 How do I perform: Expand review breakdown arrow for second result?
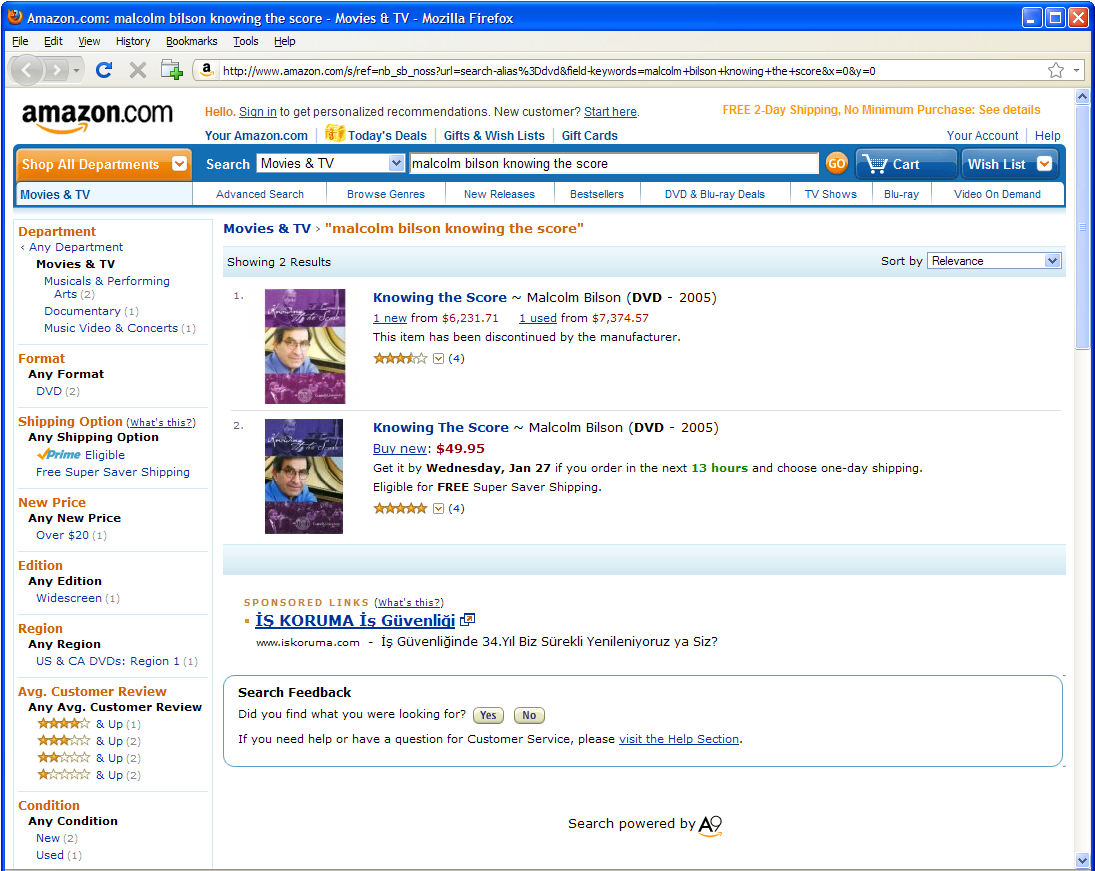point(439,508)
